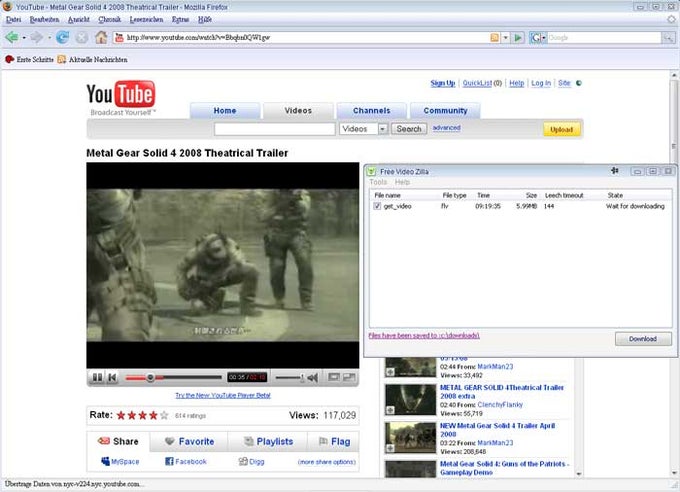The height and width of the screenshot is (492, 680).
Task: Go back with Firefox back arrow
Action: [11, 37]
